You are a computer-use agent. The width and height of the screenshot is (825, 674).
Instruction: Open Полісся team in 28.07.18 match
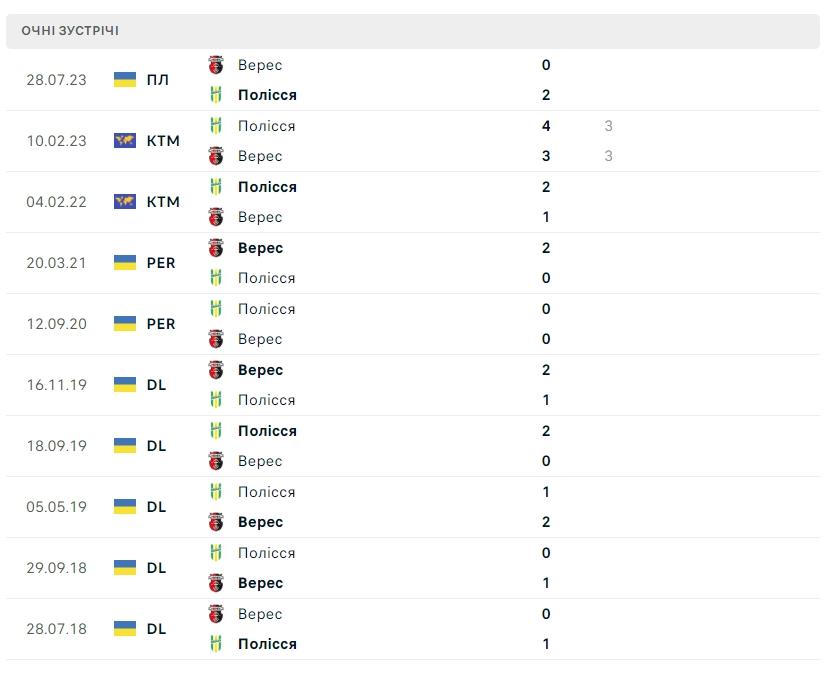tap(267, 644)
